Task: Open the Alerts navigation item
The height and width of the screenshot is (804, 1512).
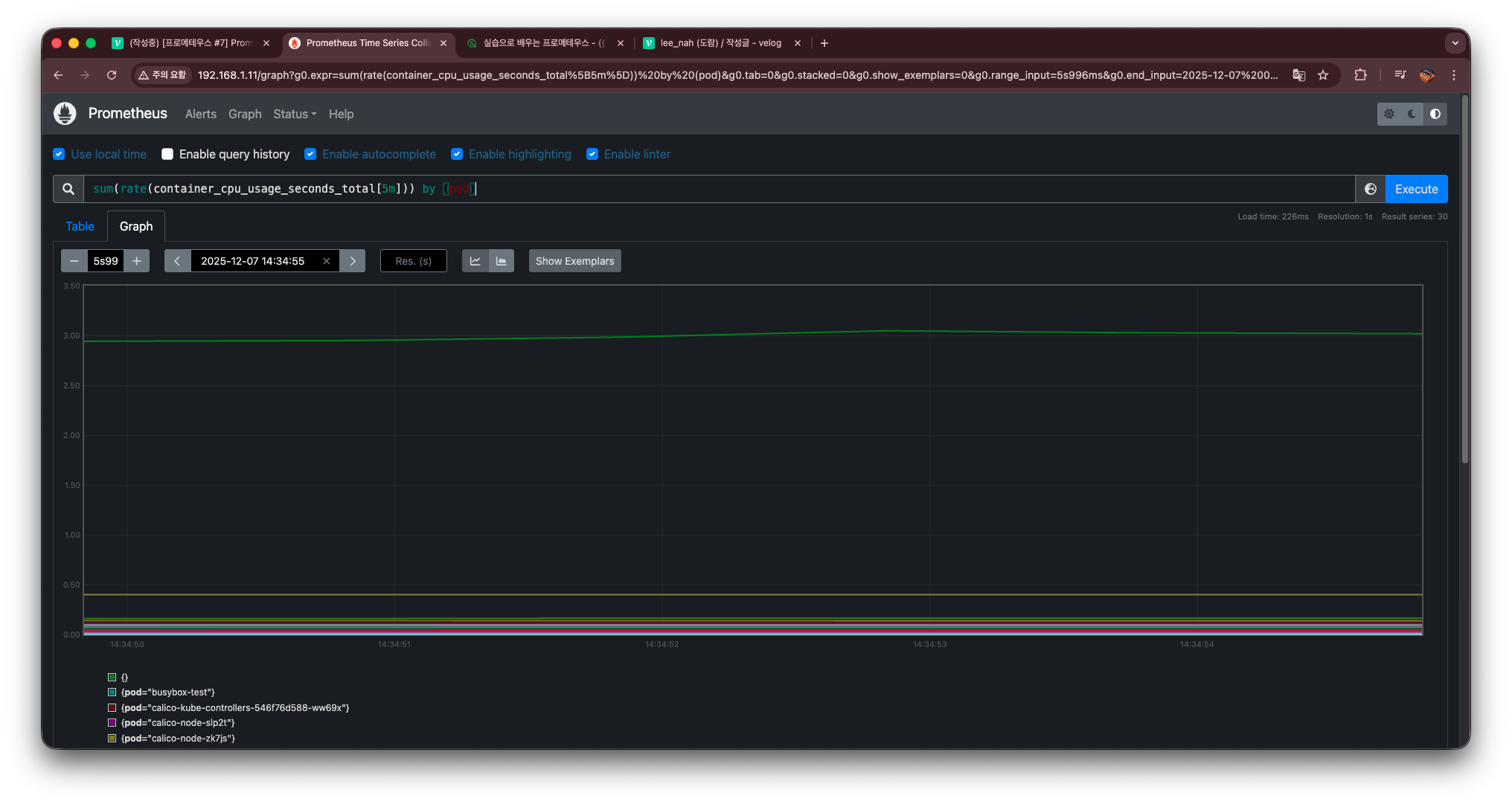Action: click(201, 114)
